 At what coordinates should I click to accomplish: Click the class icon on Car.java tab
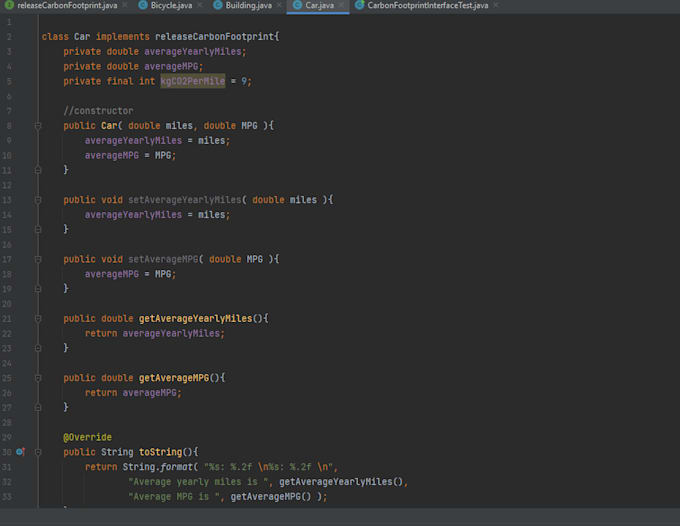coord(298,5)
